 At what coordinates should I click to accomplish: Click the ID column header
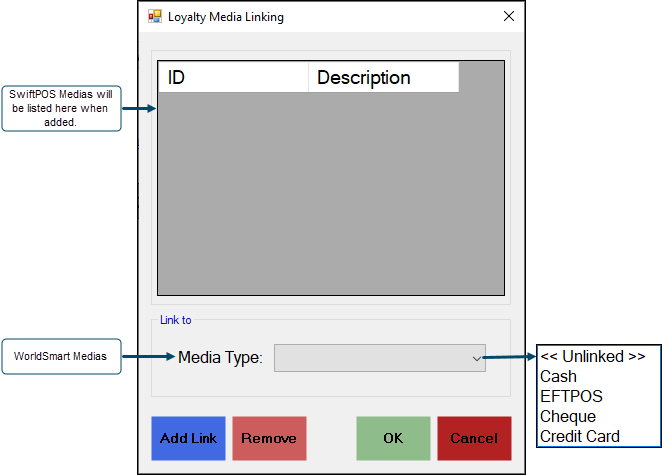tap(233, 77)
